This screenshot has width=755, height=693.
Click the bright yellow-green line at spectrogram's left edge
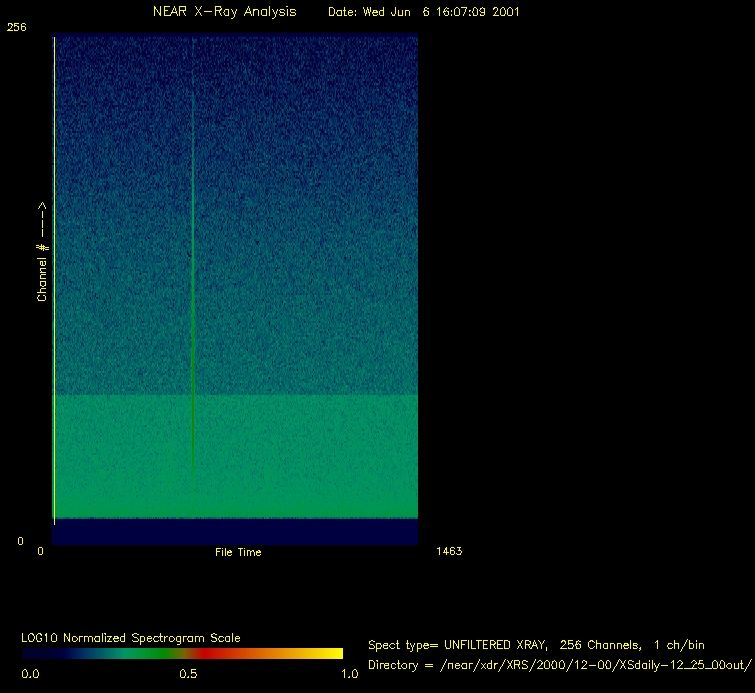pos(54,280)
